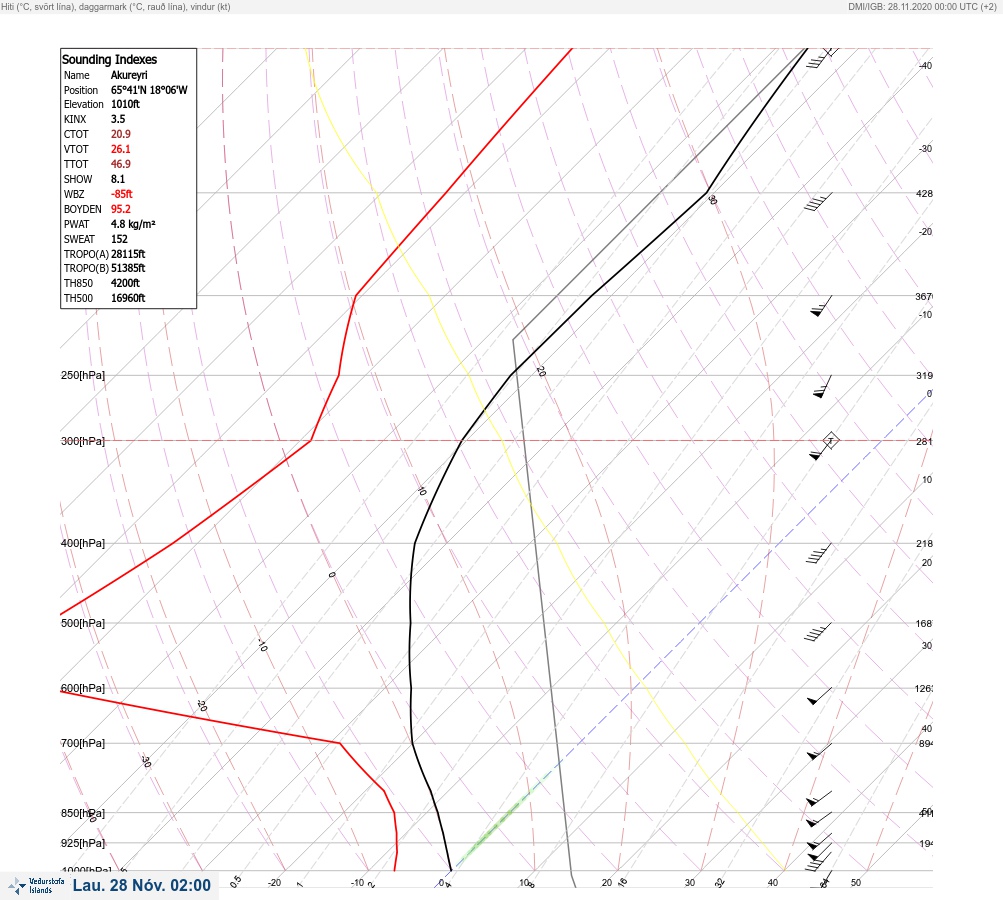Select the SHOW value 8.1
Screen dimensions: 1003x900
pyautogui.click(x=118, y=179)
